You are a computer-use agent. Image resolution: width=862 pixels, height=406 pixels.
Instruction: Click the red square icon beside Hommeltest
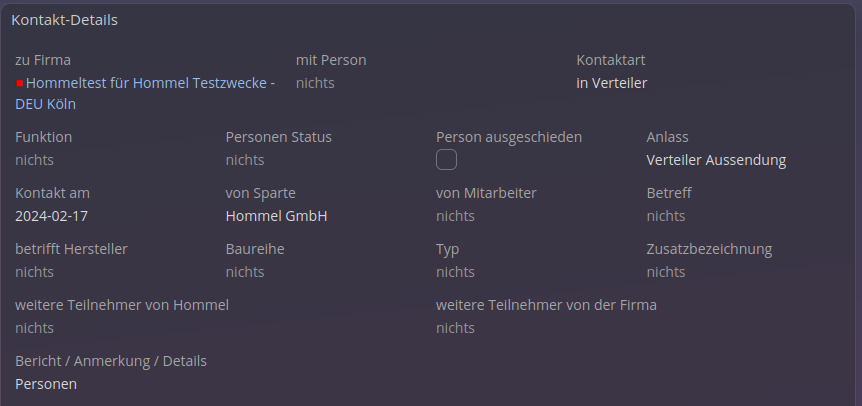click(x=20, y=83)
